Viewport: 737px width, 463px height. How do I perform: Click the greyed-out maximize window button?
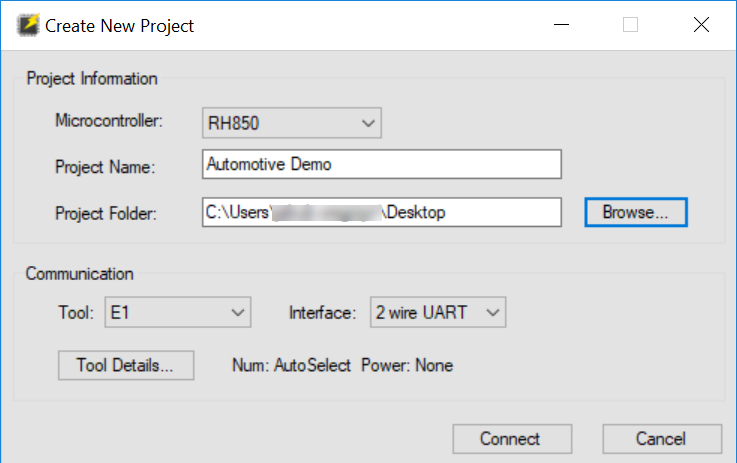point(630,25)
